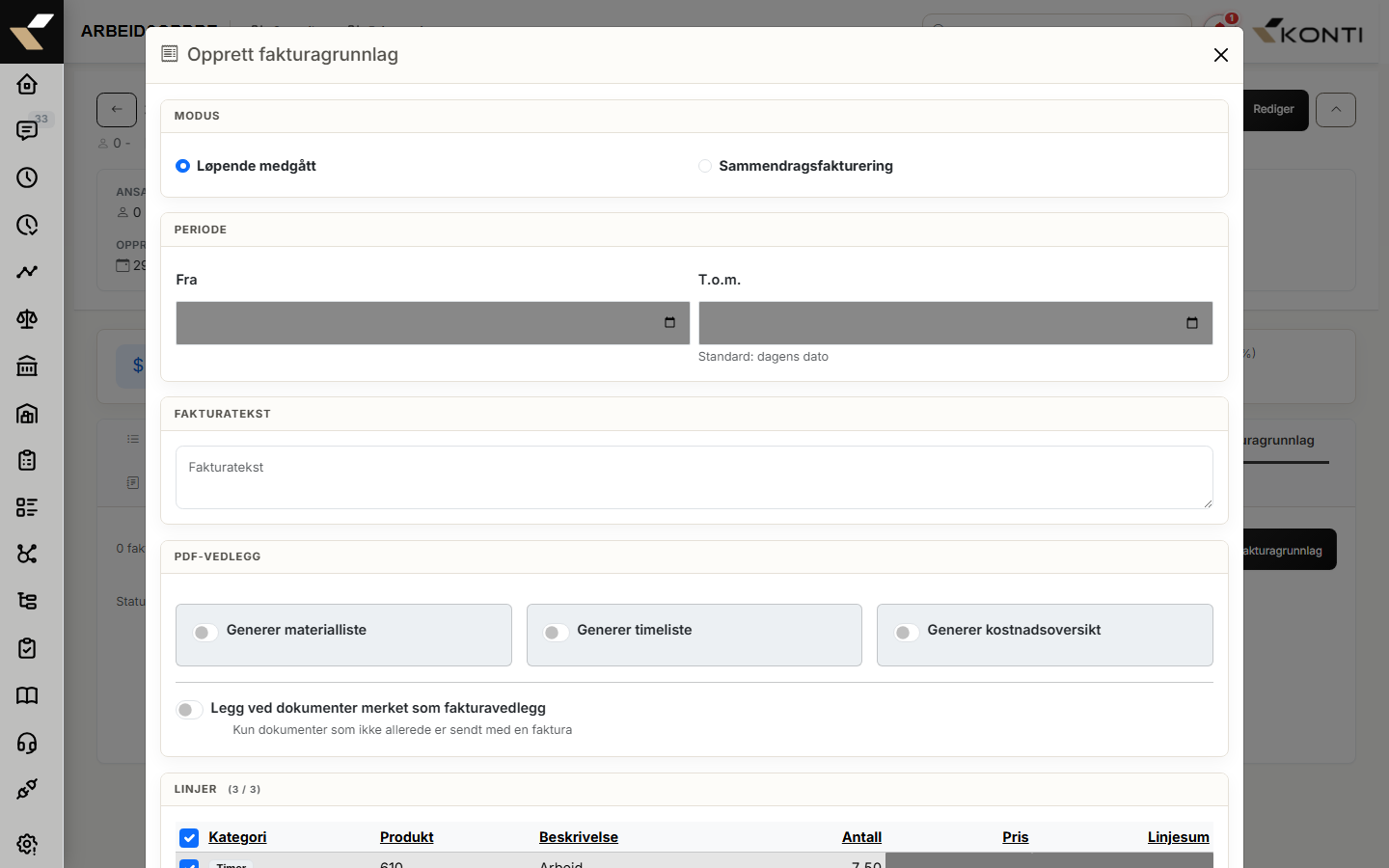Screen dimensions: 1389x868
Task: Sort lines by Antall column
Action: pyautogui.click(x=861, y=837)
